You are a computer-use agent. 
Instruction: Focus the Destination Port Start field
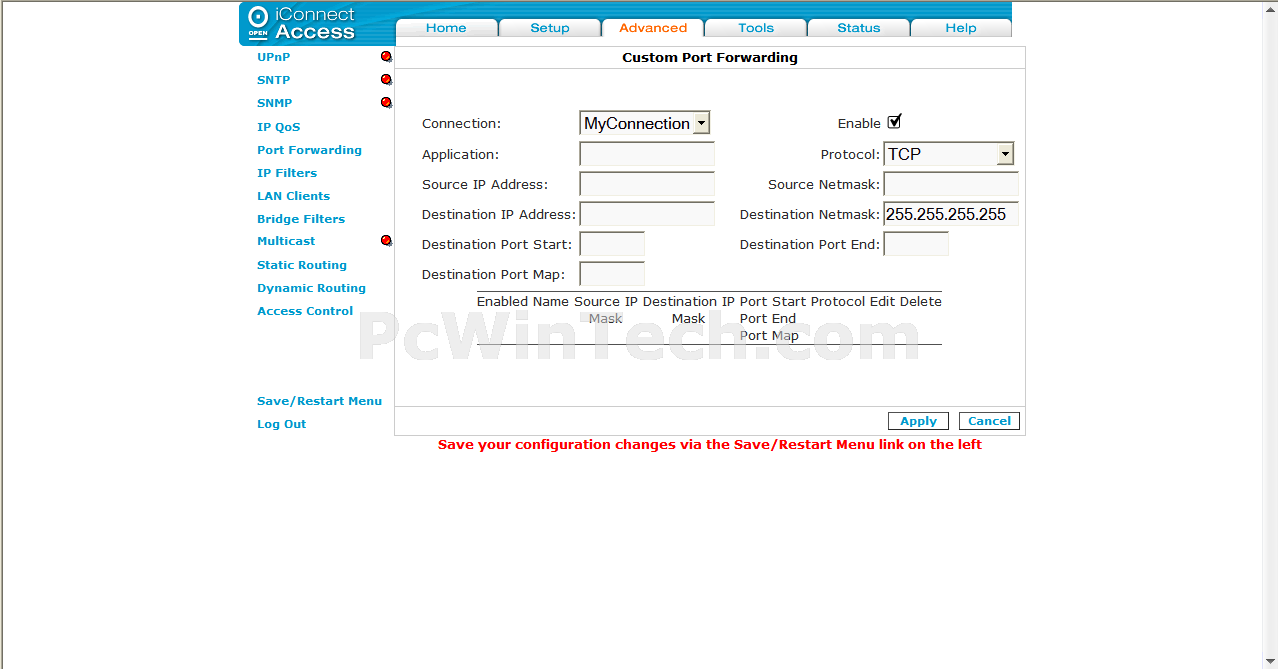point(612,244)
